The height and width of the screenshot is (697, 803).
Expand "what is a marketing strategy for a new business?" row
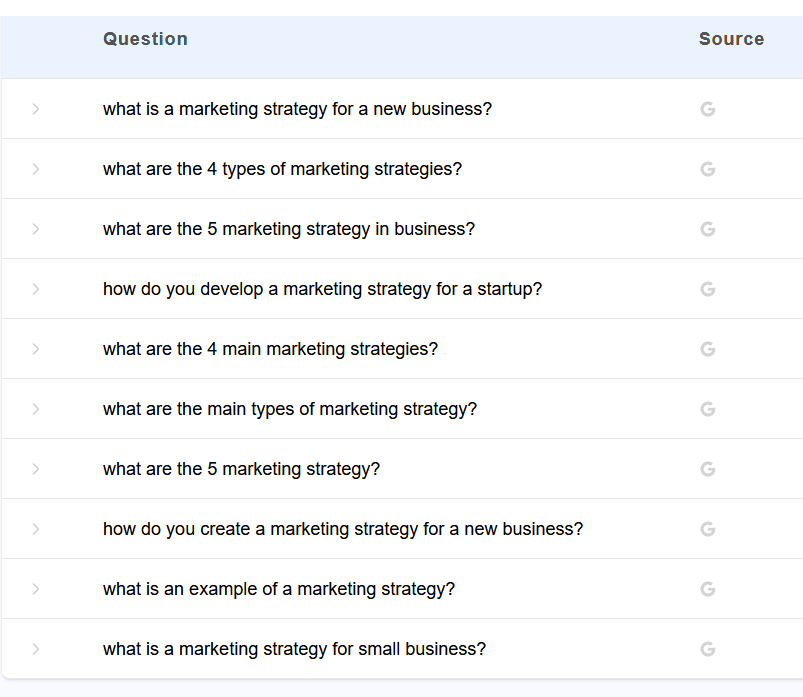(36, 109)
